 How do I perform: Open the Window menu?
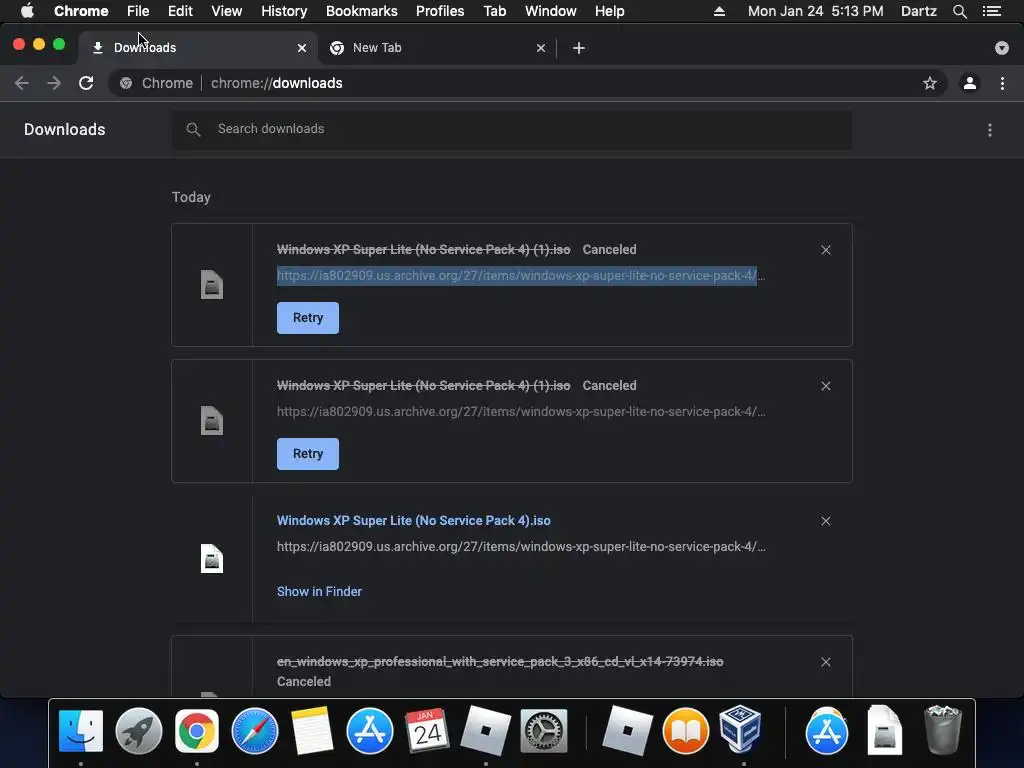[551, 11]
